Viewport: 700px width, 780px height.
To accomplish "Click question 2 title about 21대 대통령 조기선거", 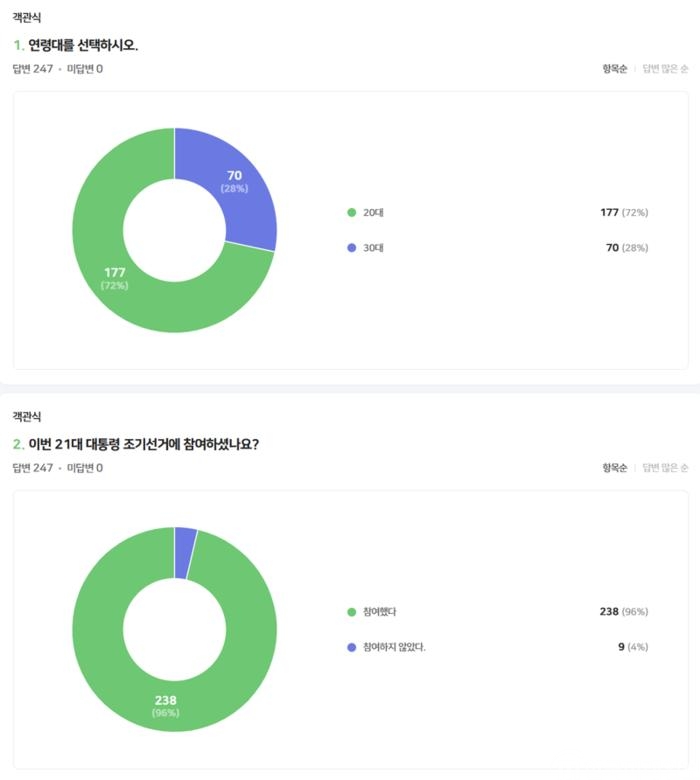I will click(x=144, y=444).
